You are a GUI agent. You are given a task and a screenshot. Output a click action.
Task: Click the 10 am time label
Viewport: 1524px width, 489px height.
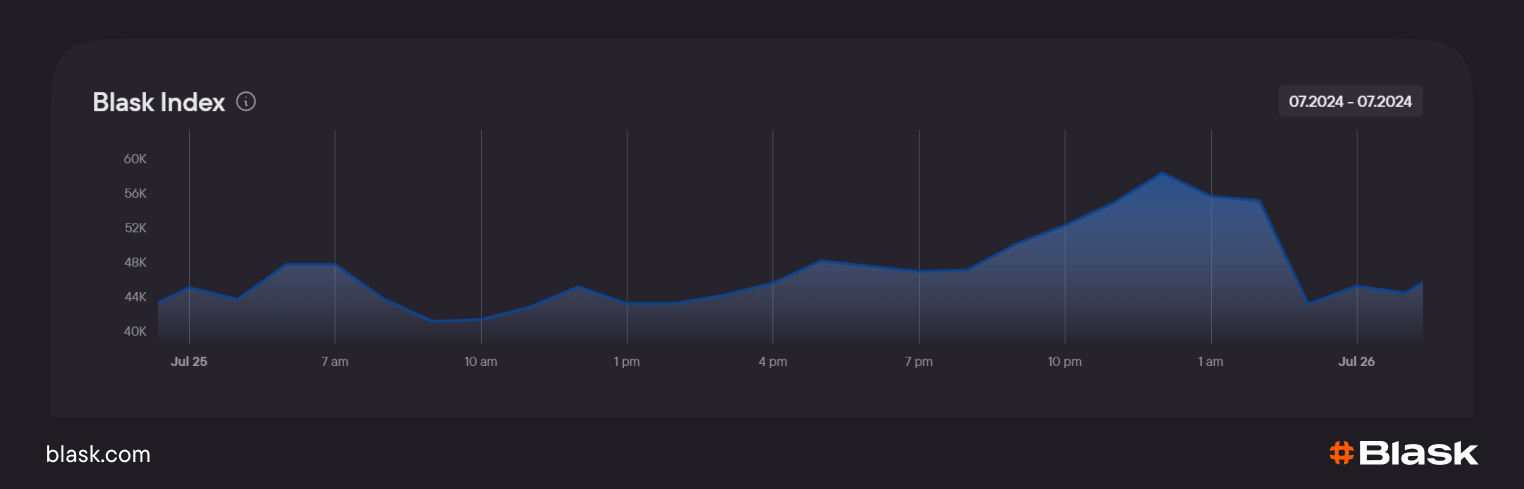click(x=481, y=361)
